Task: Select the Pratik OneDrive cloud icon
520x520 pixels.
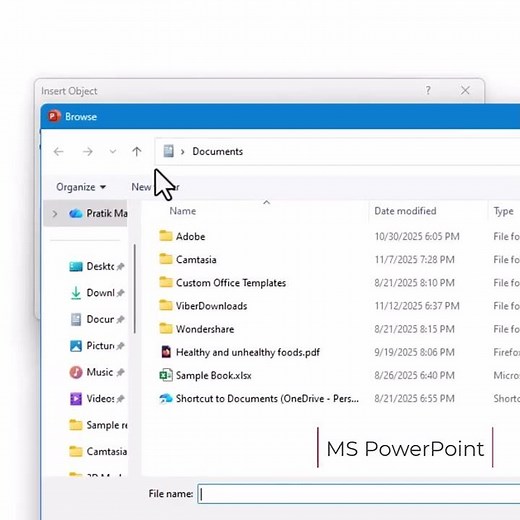Action: [x=76, y=213]
